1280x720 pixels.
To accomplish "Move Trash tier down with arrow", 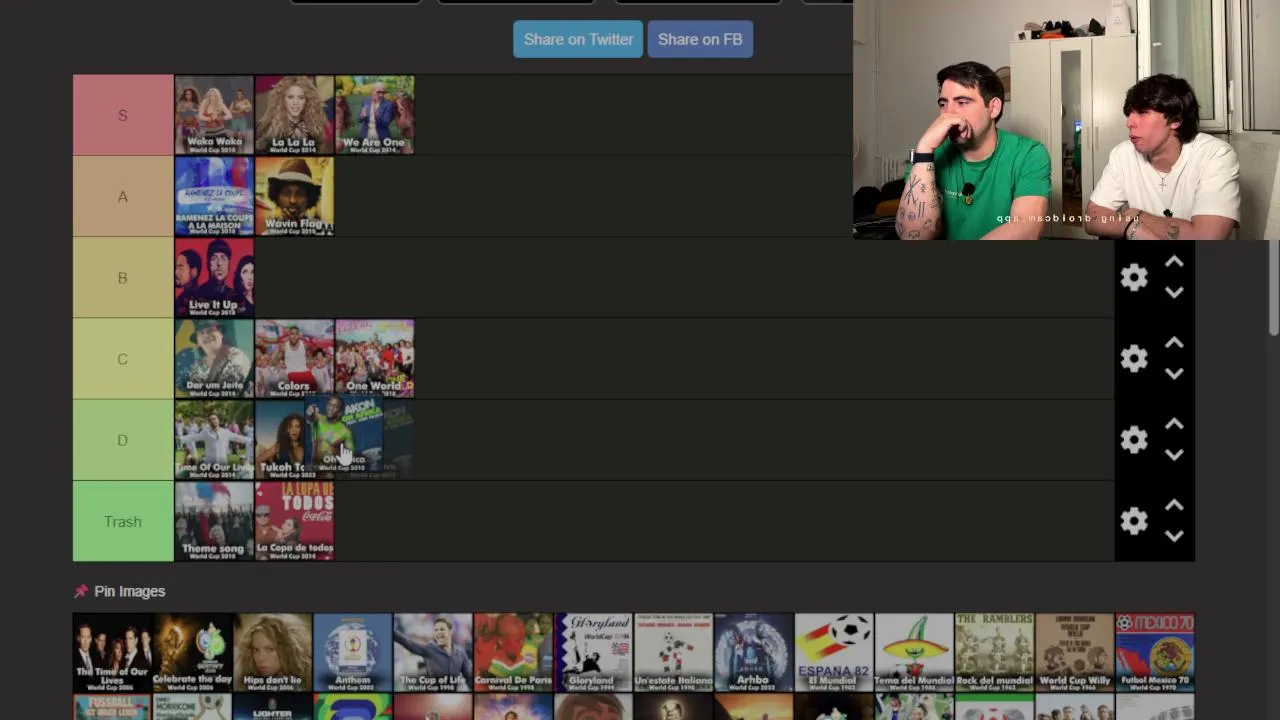I will tap(1174, 536).
